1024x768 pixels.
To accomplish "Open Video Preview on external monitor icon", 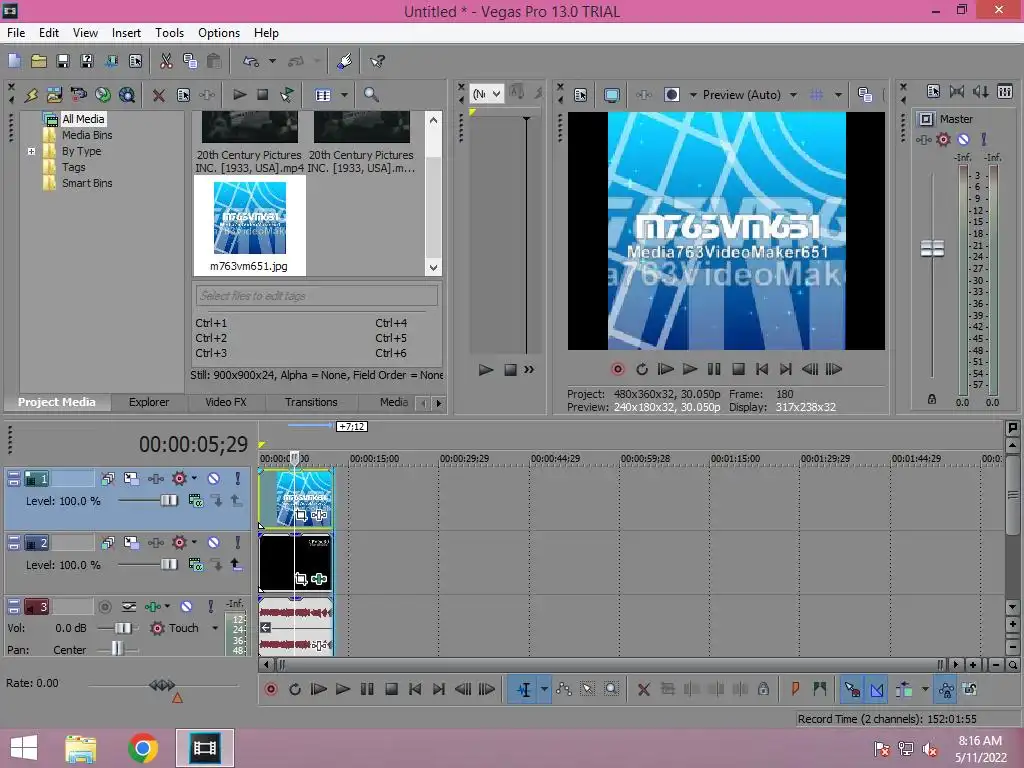I will tap(612, 95).
